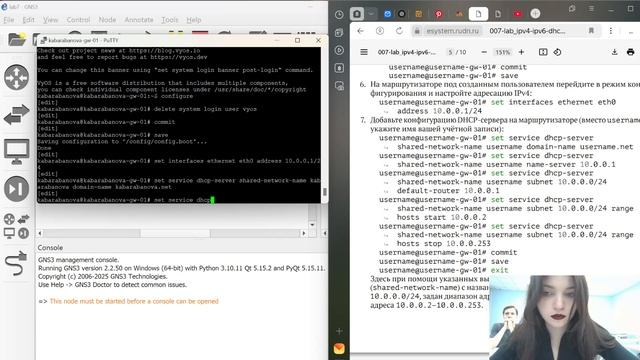Zoom out the PDF document
Screen dimensions: 640x360
coord(484,52)
